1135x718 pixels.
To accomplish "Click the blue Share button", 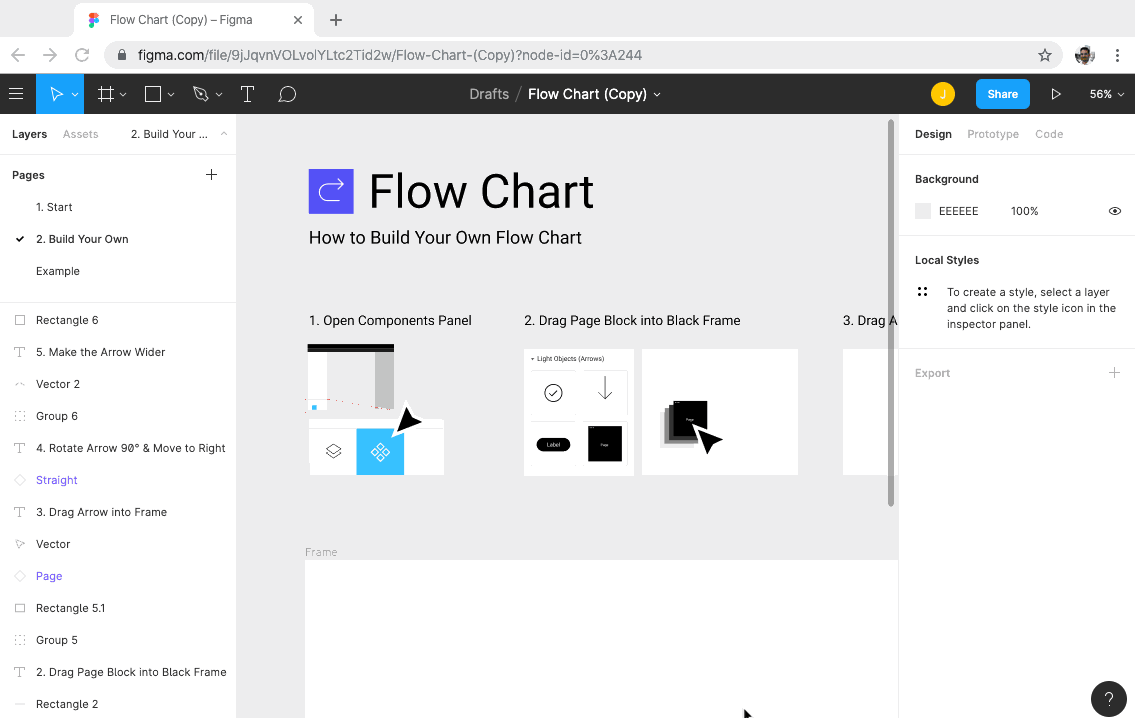I will coord(1003,94).
